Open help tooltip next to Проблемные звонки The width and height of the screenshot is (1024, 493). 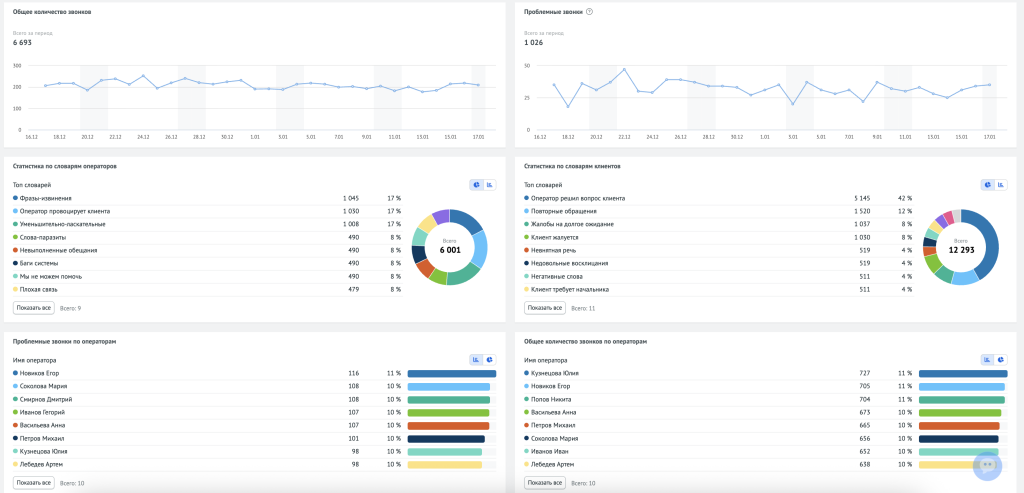tap(589, 12)
